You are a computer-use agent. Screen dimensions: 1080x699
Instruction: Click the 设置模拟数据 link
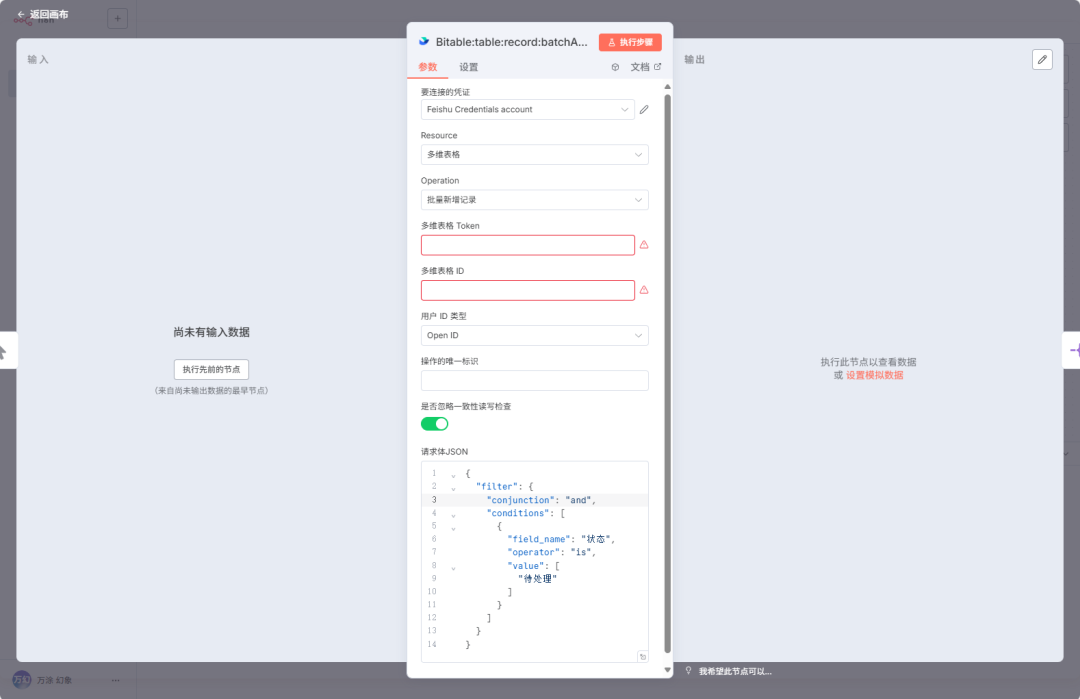click(874, 375)
